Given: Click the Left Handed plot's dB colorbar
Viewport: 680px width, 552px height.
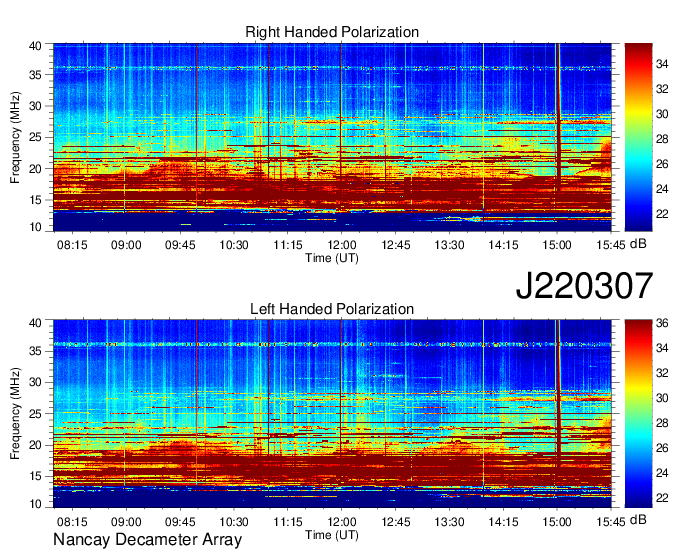Looking at the screenshot, I should 638,414.
